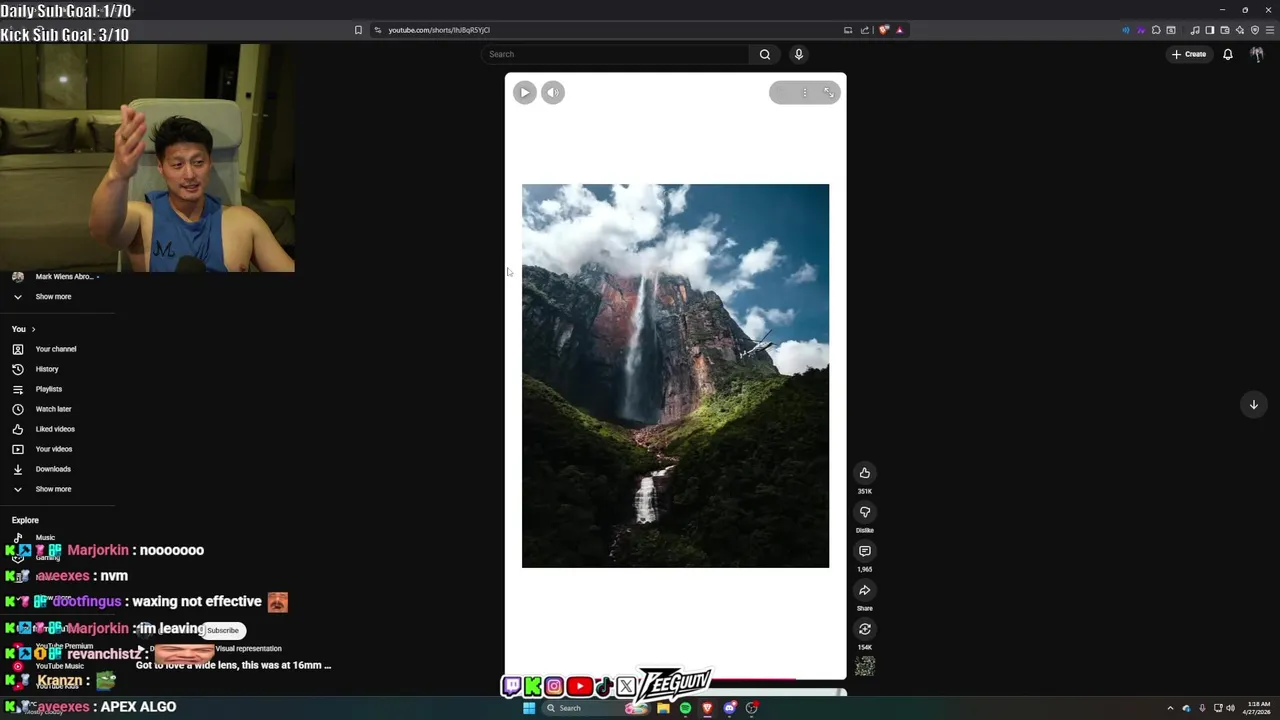Open Brave Shields lion icon

point(883,30)
